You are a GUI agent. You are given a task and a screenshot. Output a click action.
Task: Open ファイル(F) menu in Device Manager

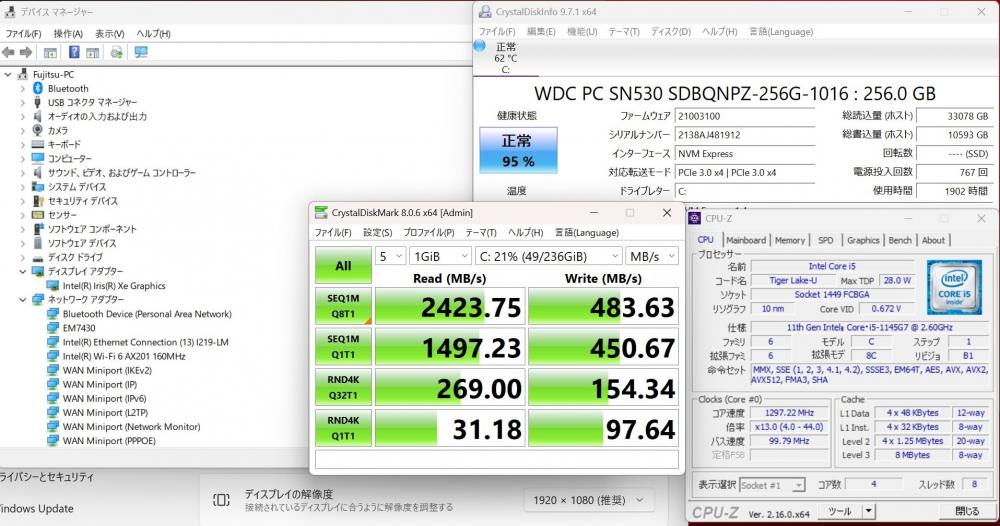pos(24,33)
